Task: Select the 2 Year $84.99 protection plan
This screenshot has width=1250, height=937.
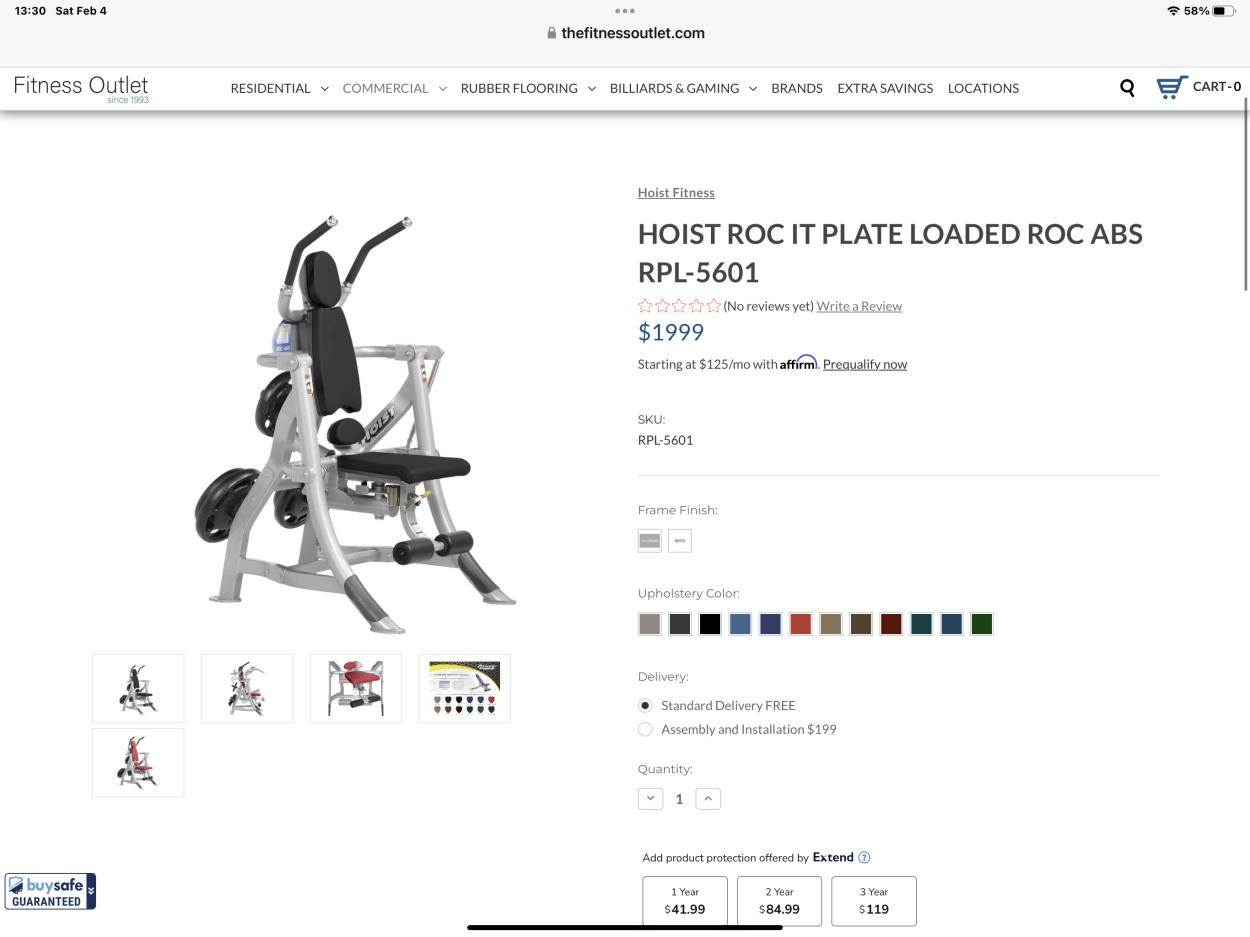Action: (x=779, y=901)
